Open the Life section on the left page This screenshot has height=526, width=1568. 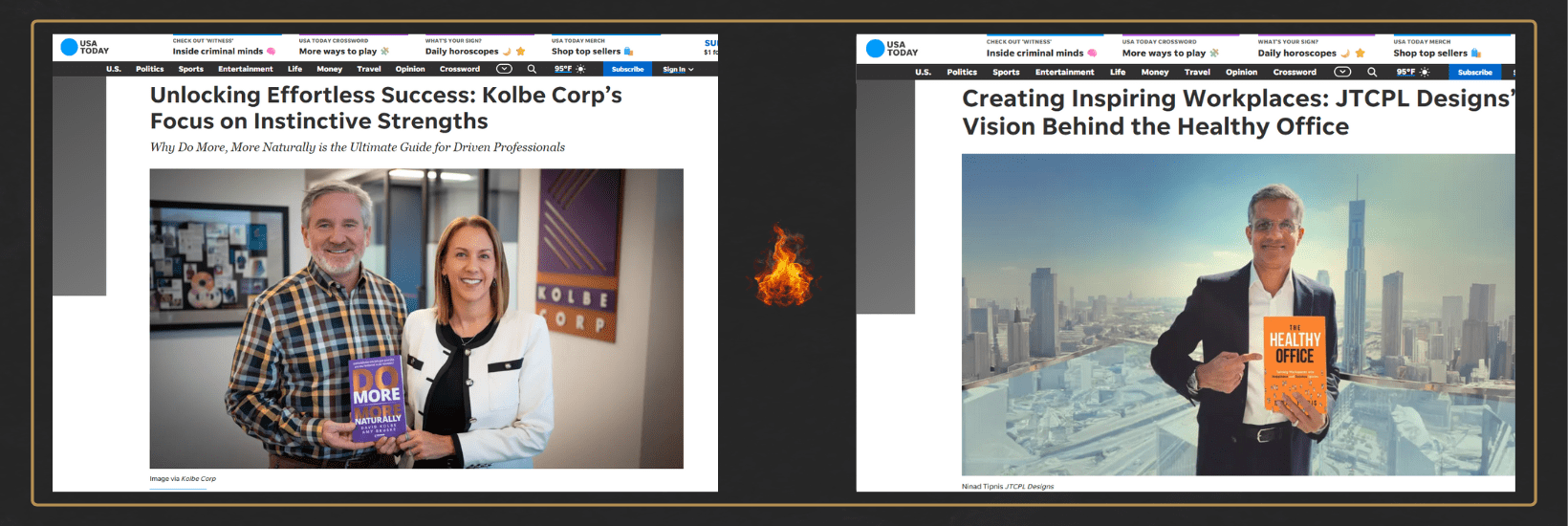tap(295, 69)
